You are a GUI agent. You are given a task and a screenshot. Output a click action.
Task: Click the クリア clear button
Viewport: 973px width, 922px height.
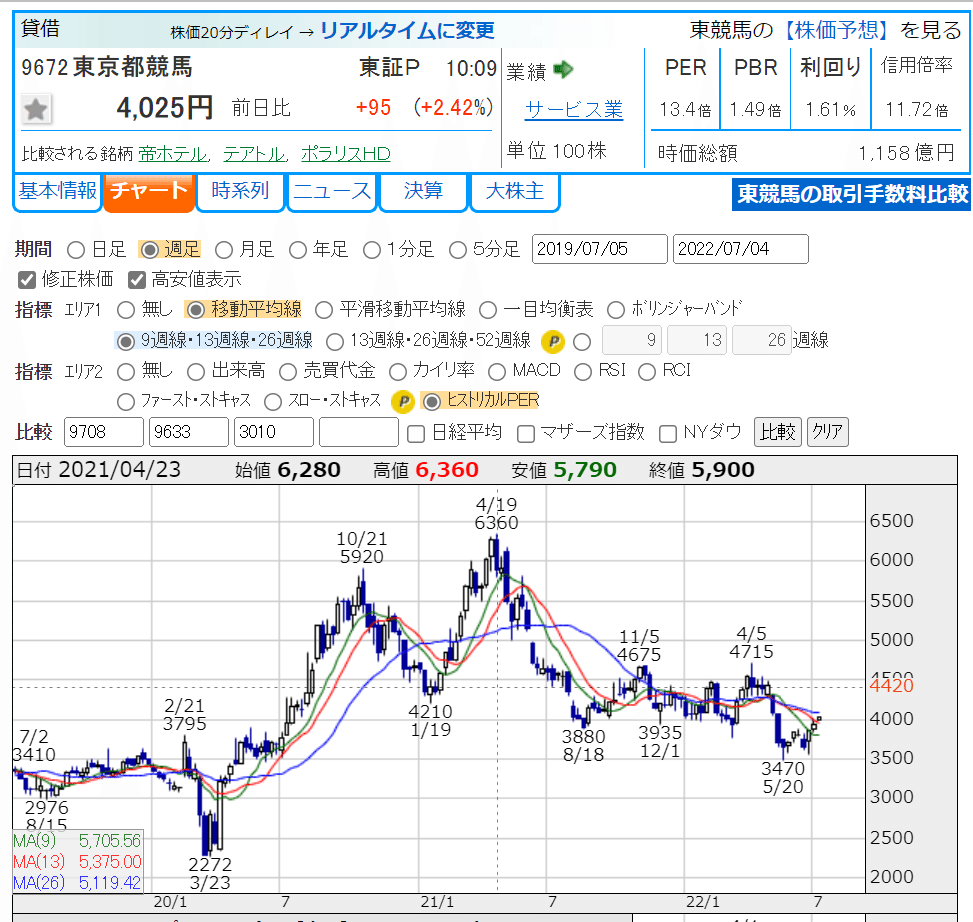pyautogui.click(x=827, y=432)
